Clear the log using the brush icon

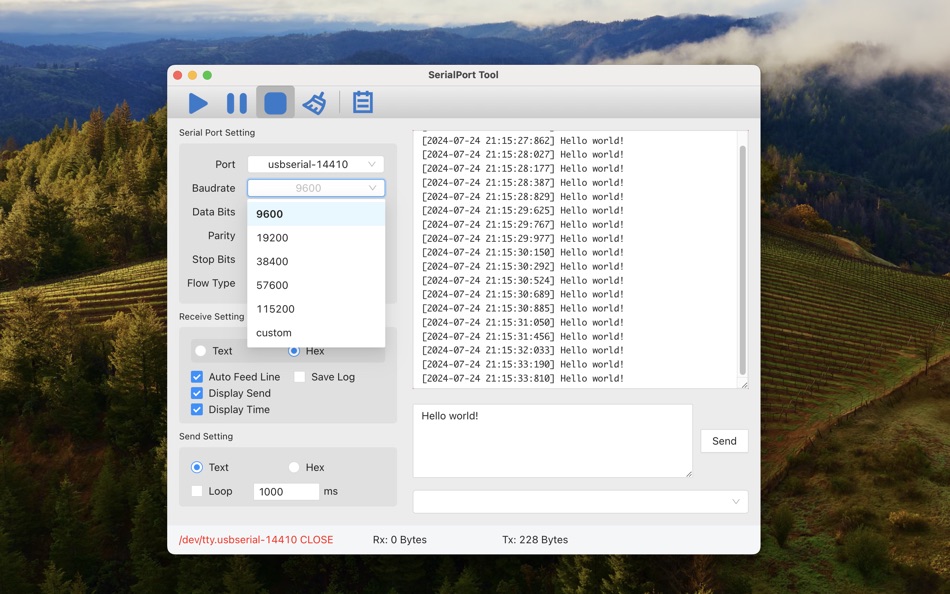click(314, 101)
